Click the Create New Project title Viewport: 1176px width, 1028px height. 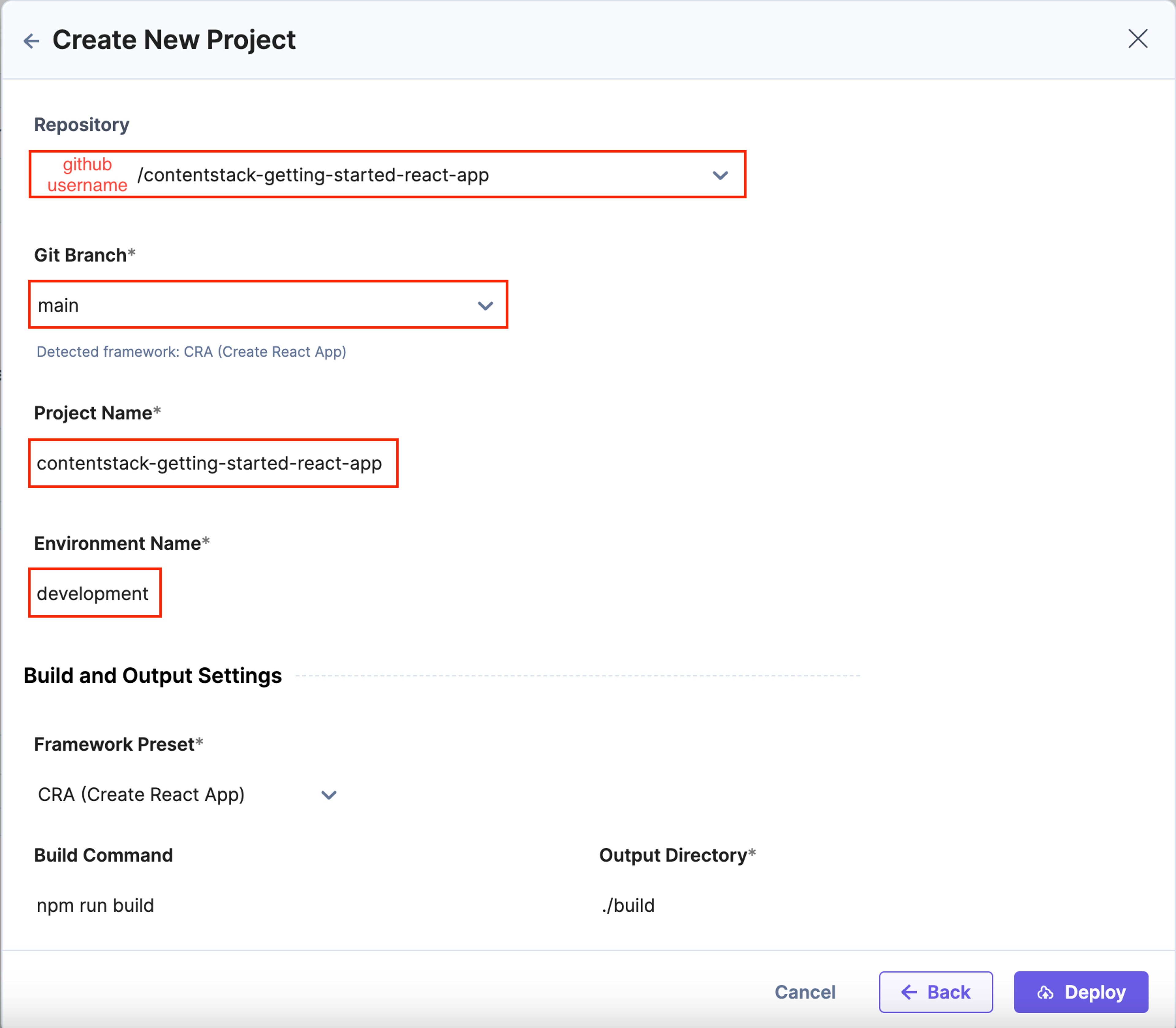click(174, 39)
